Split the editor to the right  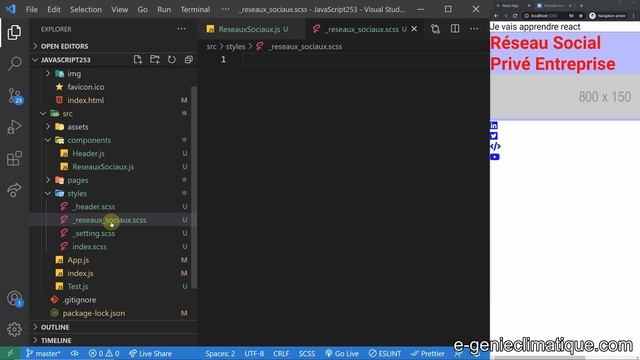click(x=455, y=29)
